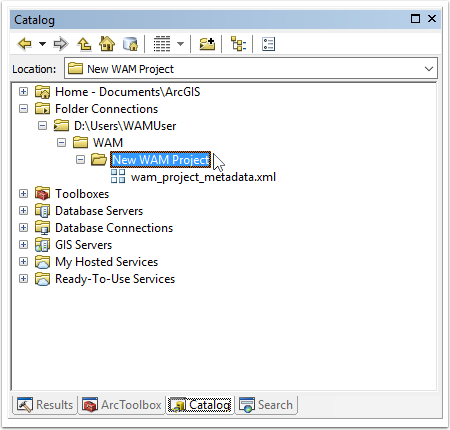This screenshot has width=450, height=430.
Task: Select Ready-To-Use Services item
Action: click(115, 279)
